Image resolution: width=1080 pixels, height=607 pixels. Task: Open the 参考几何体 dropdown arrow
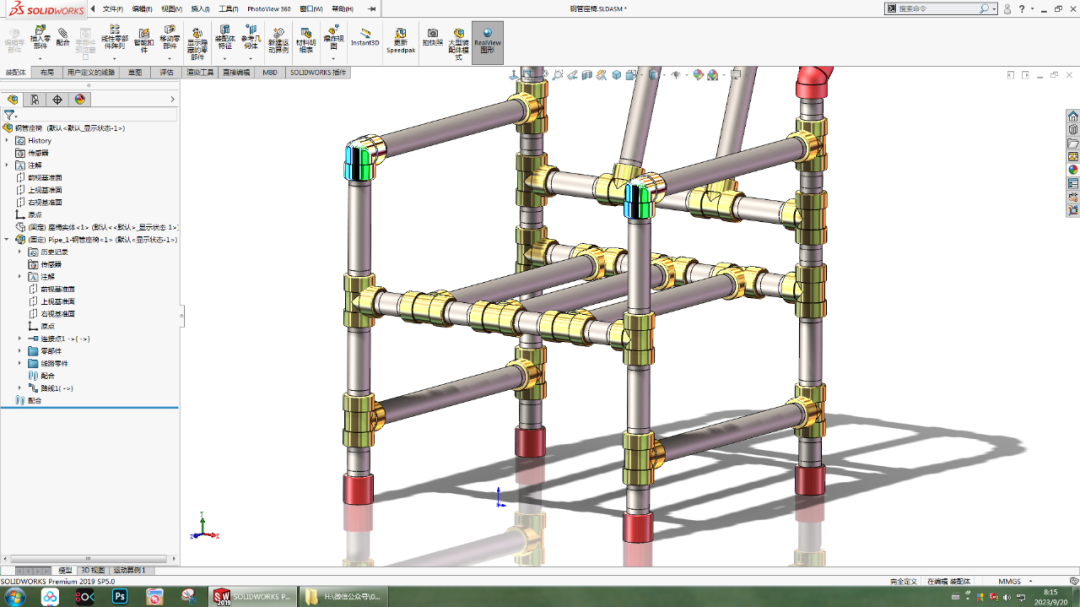[252, 58]
